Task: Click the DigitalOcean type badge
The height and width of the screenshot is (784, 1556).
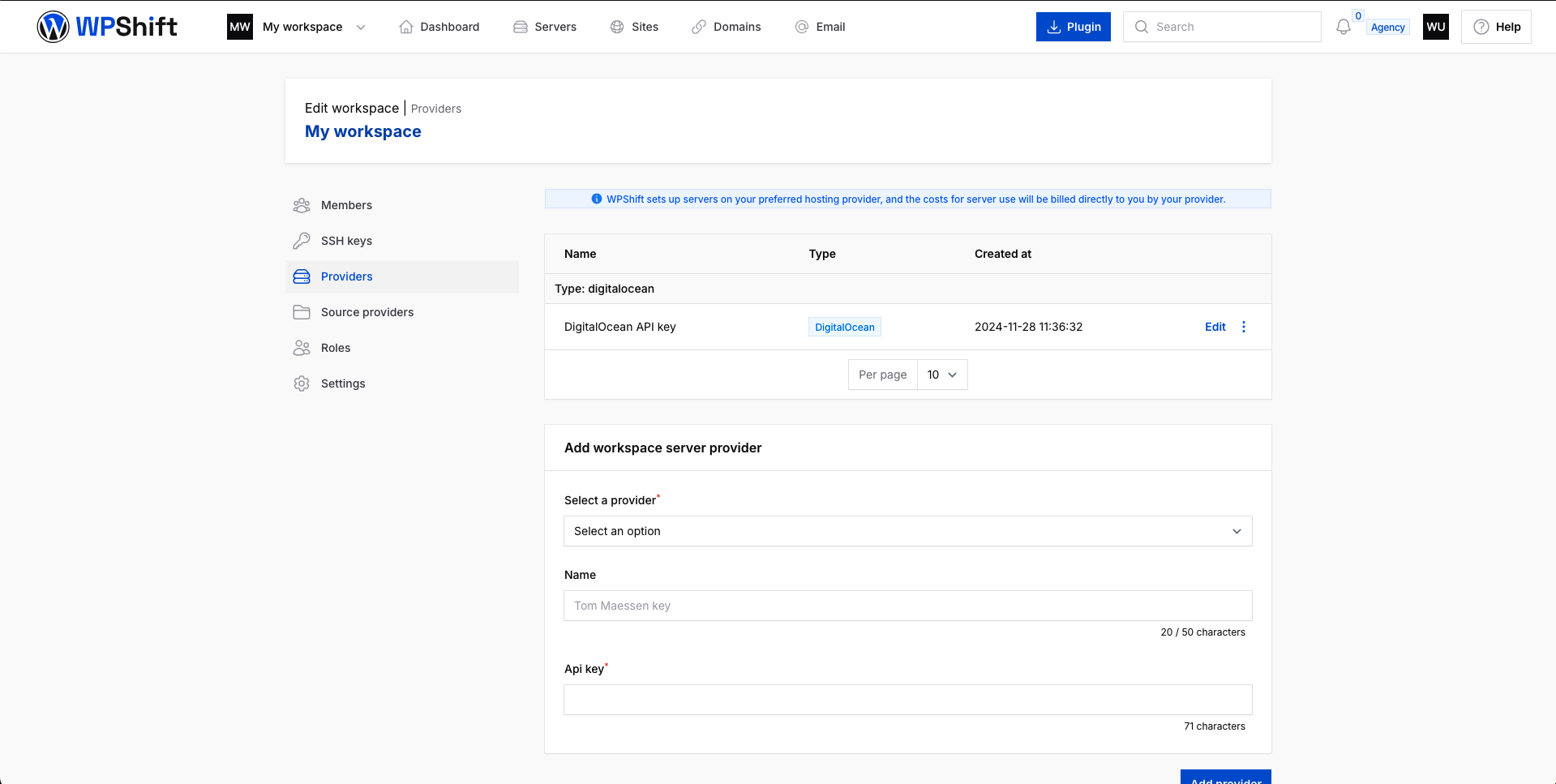Action: 845,327
